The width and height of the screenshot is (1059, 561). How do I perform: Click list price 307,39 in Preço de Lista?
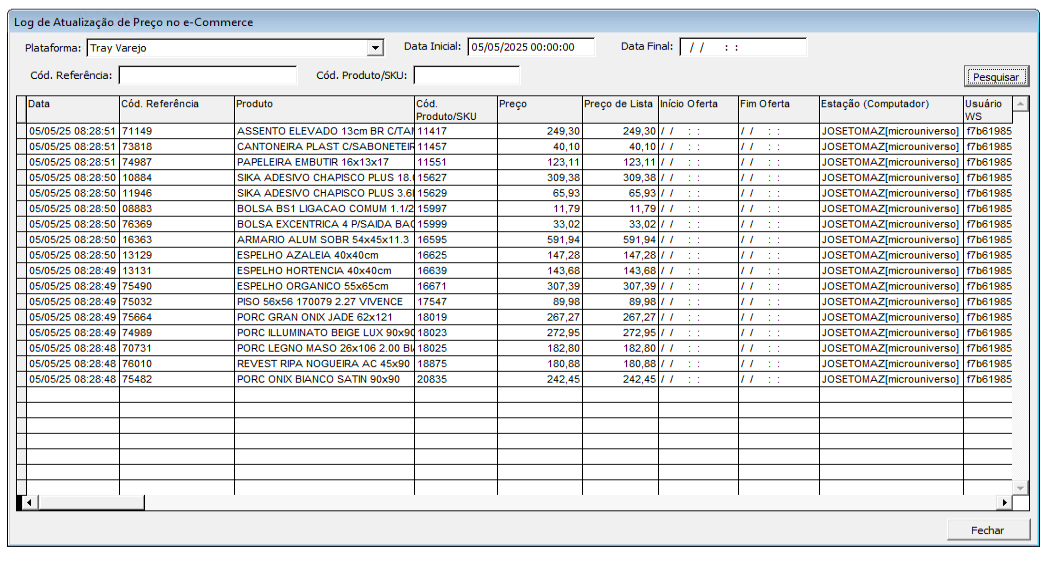point(621,286)
